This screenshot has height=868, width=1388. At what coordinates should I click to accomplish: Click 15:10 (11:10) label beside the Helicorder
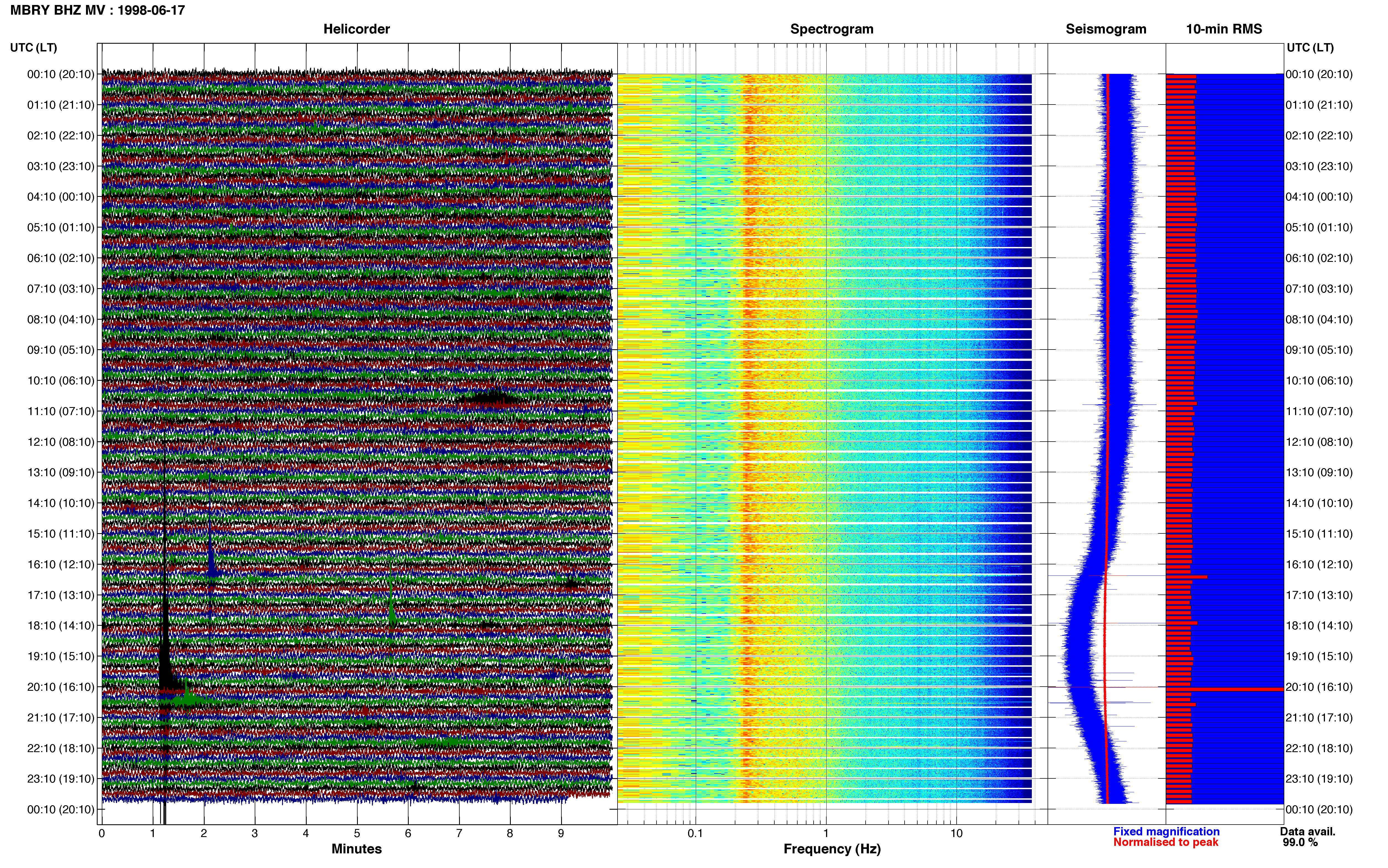61,534
